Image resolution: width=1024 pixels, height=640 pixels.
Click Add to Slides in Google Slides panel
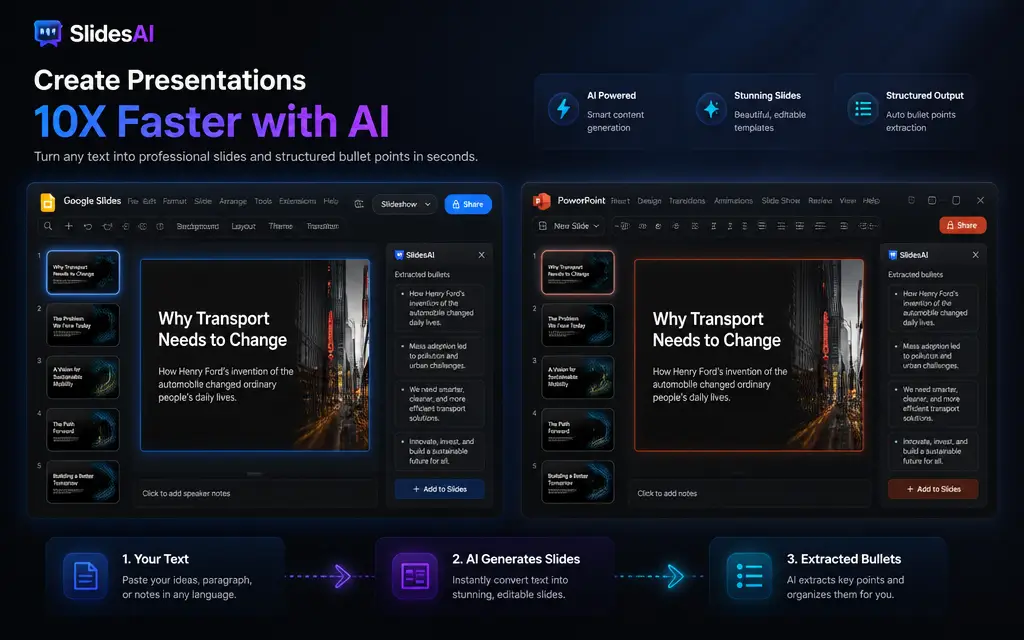[x=440, y=489]
